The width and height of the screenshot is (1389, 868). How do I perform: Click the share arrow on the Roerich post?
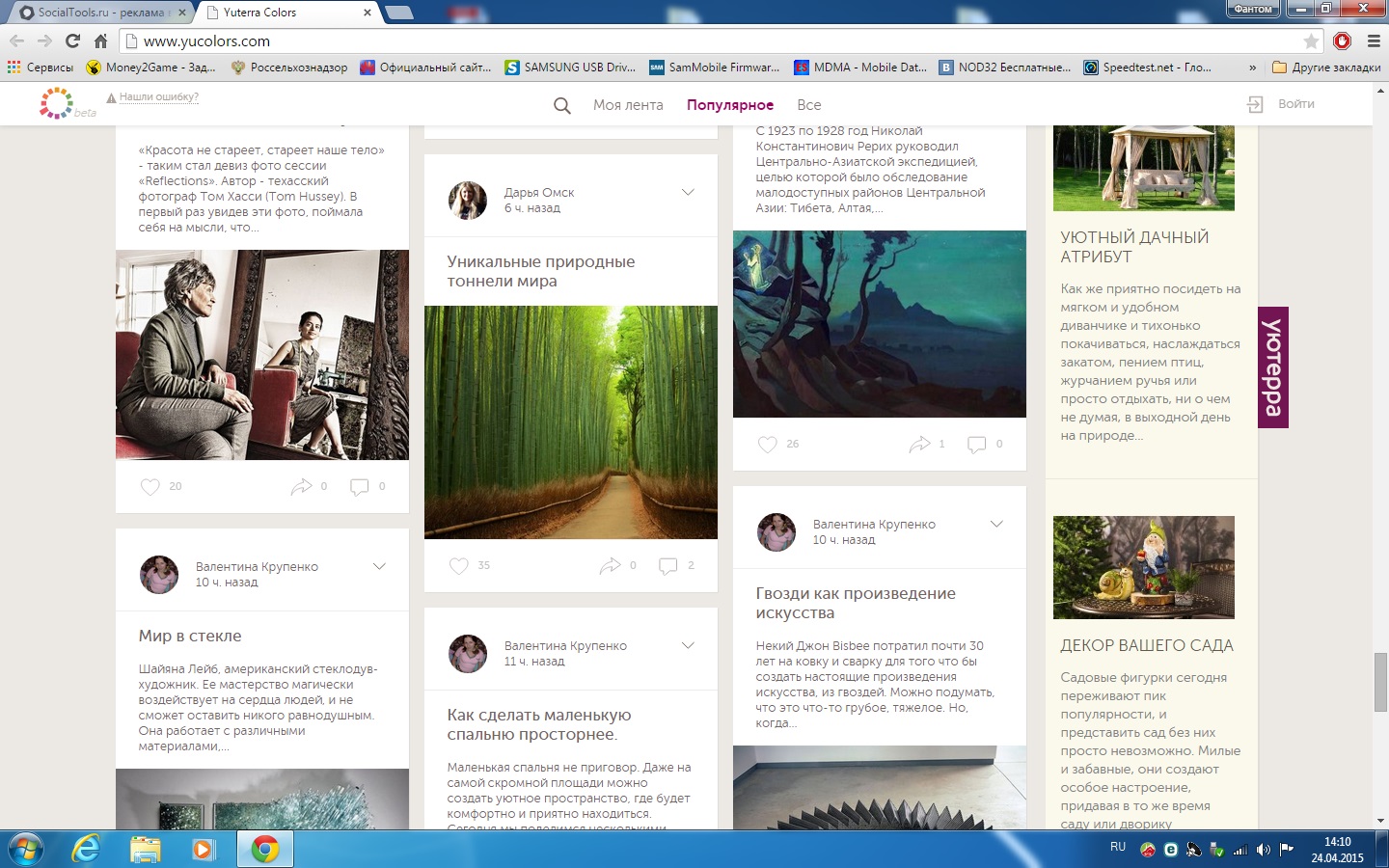pos(919,445)
